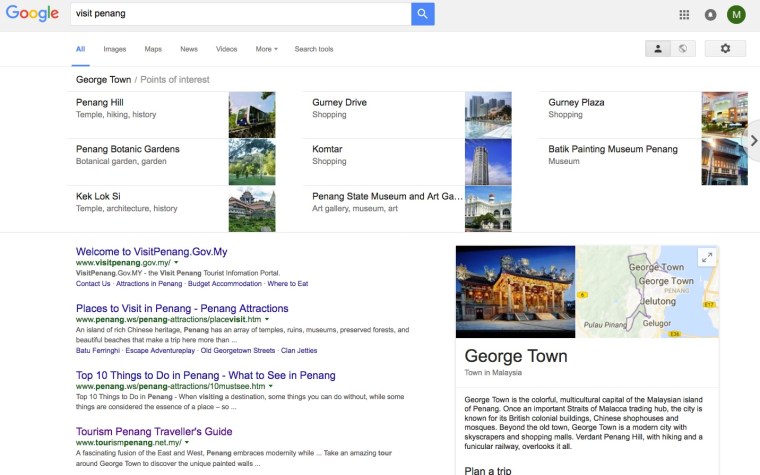The image size is (760, 475).
Task: Click the George Town knowledge panel heading
Action: pos(516,356)
